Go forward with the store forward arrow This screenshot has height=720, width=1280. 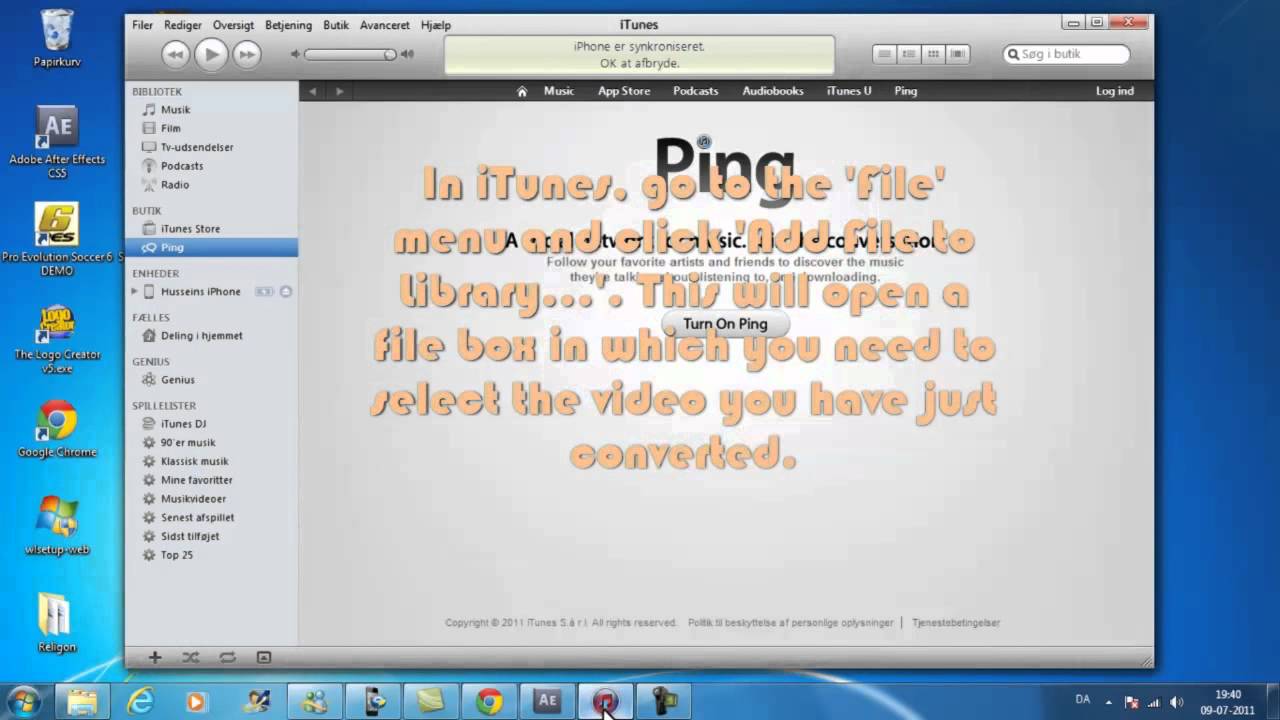pyautogui.click(x=340, y=91)
